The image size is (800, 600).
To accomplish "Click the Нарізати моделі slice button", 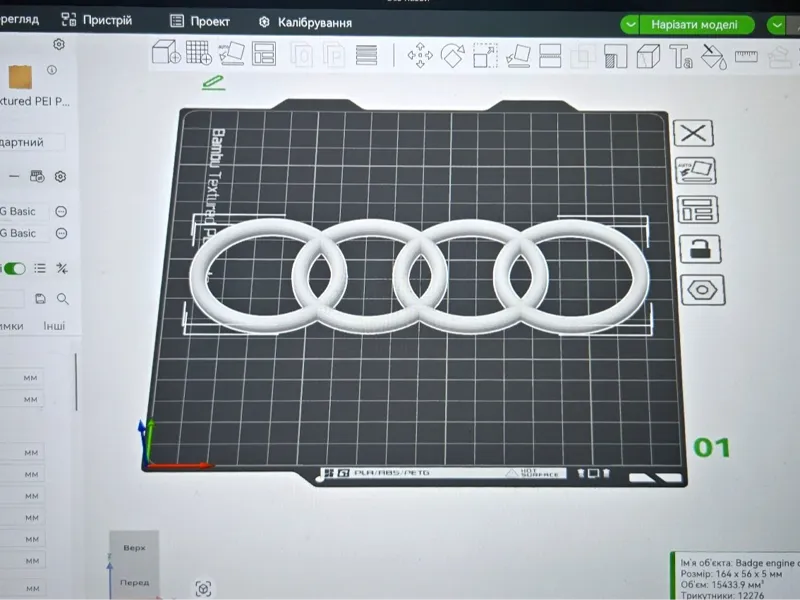I will click(x=694, y=25).
